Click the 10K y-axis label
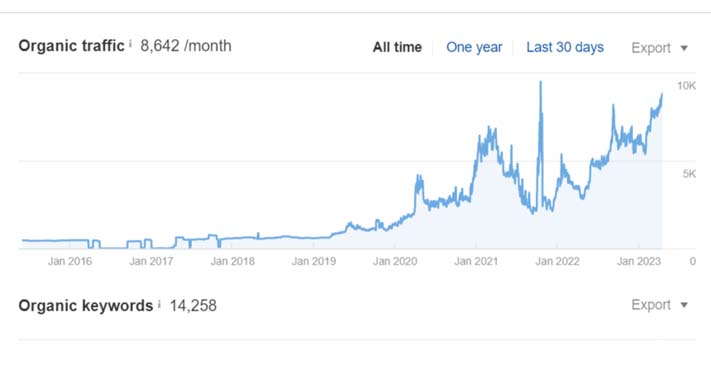This screenshot has height=377, width=711. [x=686, y=86]
